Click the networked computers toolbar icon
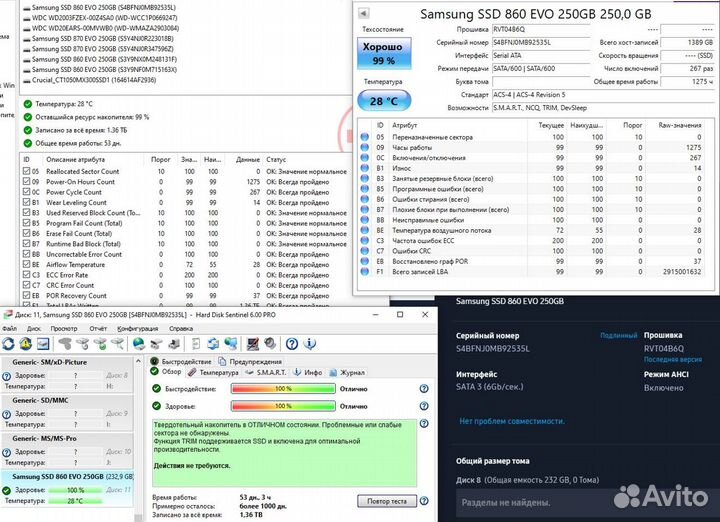The image size is (720, 522). [231, 343]
